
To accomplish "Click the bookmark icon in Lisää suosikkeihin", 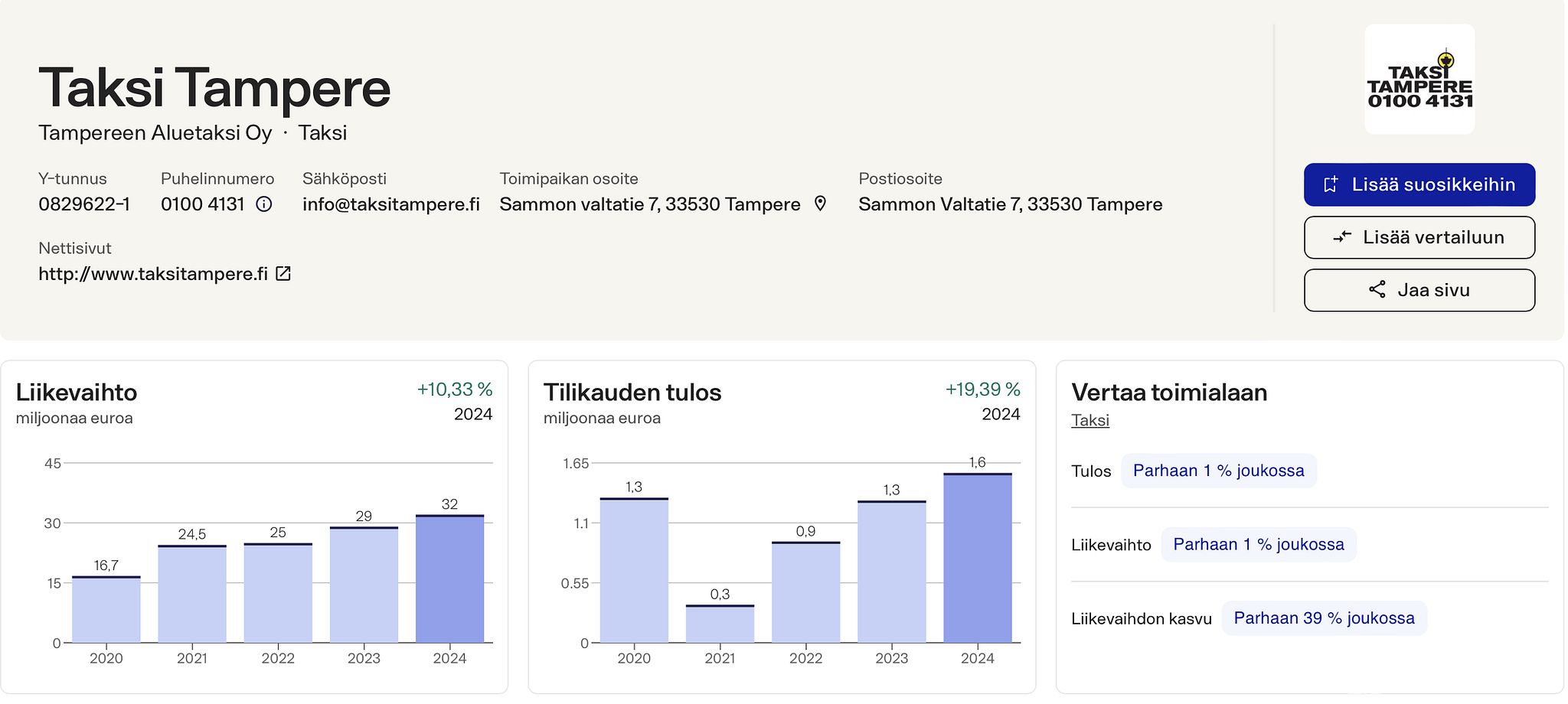I will point(1331,184).
